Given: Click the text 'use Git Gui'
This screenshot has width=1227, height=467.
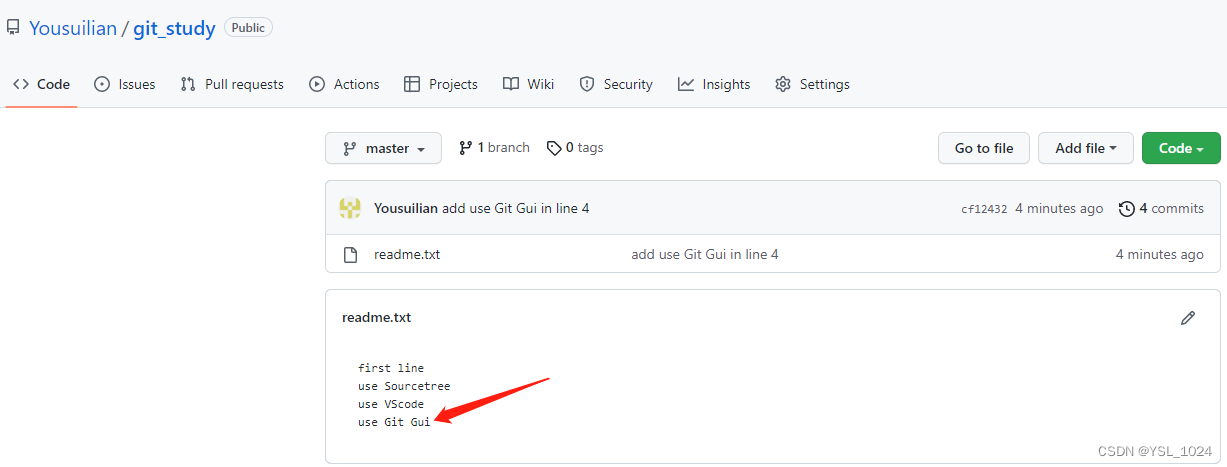Looking at the screenshot, I should click(394, 422).
